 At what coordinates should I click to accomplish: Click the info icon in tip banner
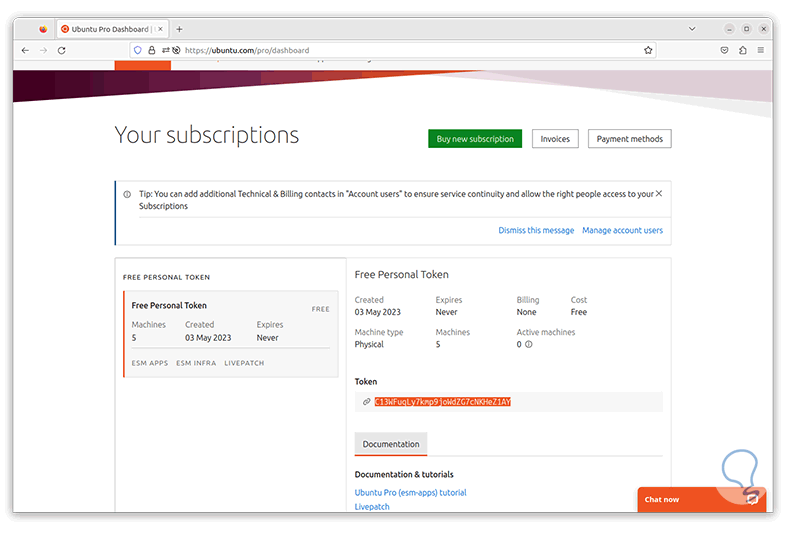click(x=127, y=194)
